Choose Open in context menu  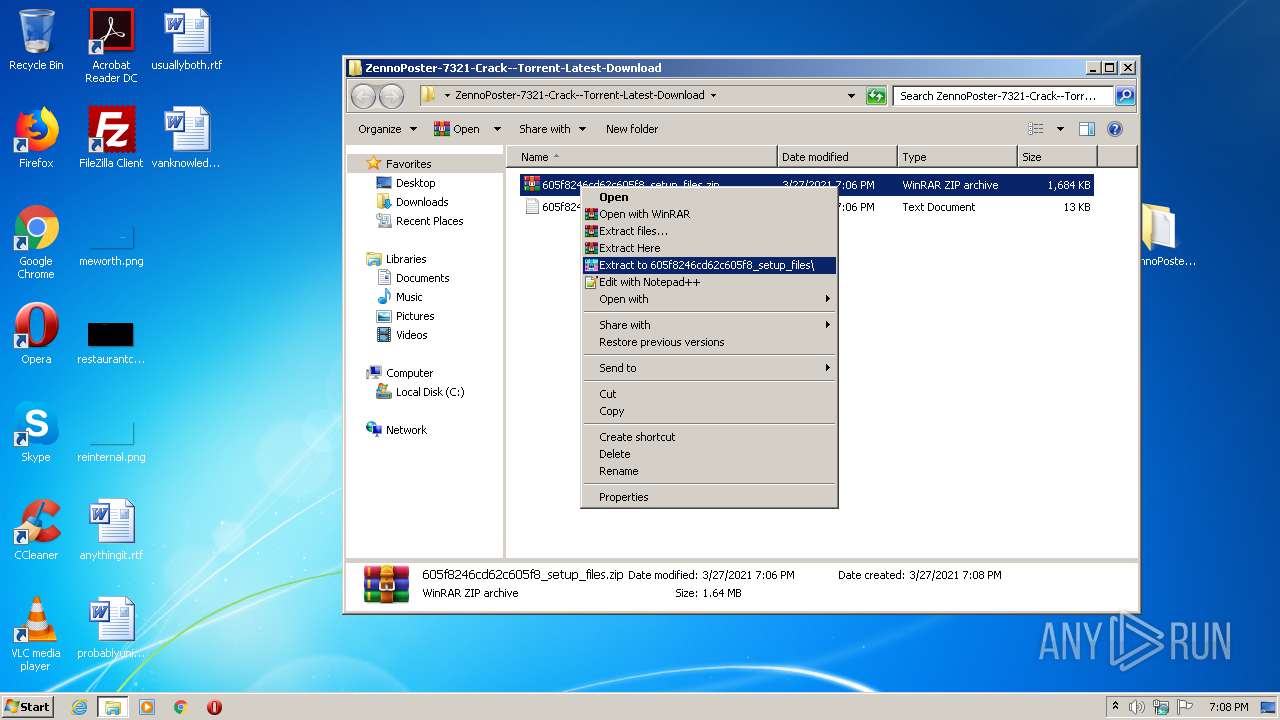(x=709, y=197)
